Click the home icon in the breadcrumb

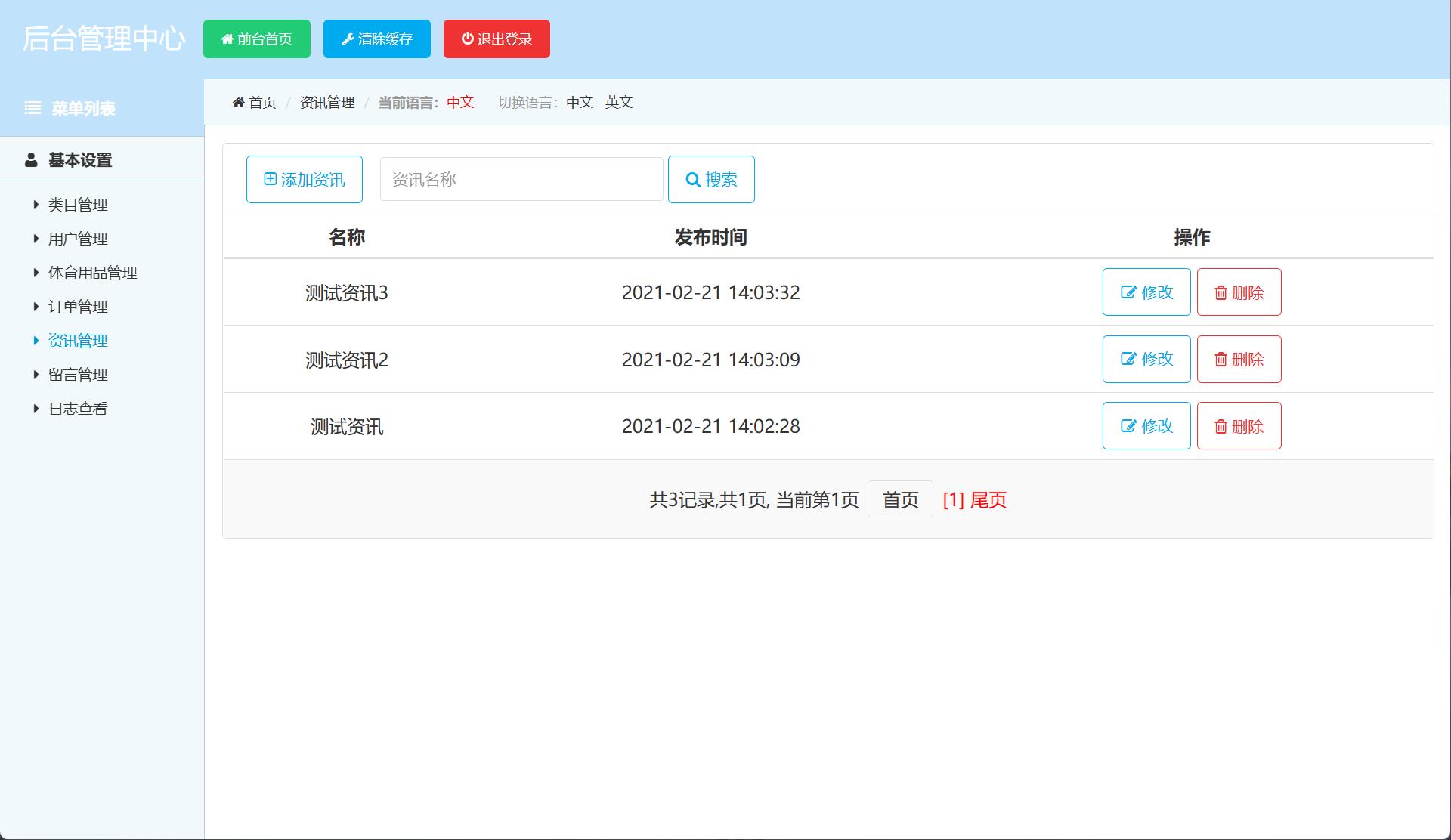(x=238, y=102)
